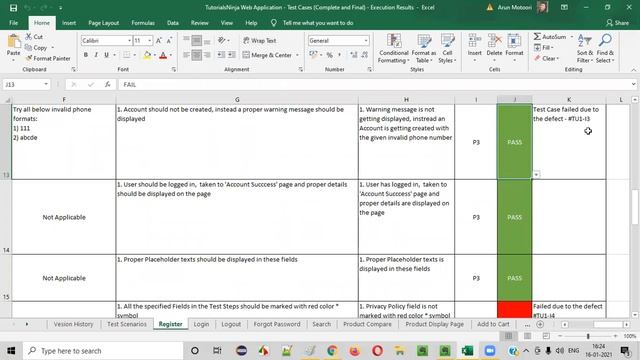Open Windows Start menu
The width and height of the screenshot is (640, 360).
click(11, 351)
